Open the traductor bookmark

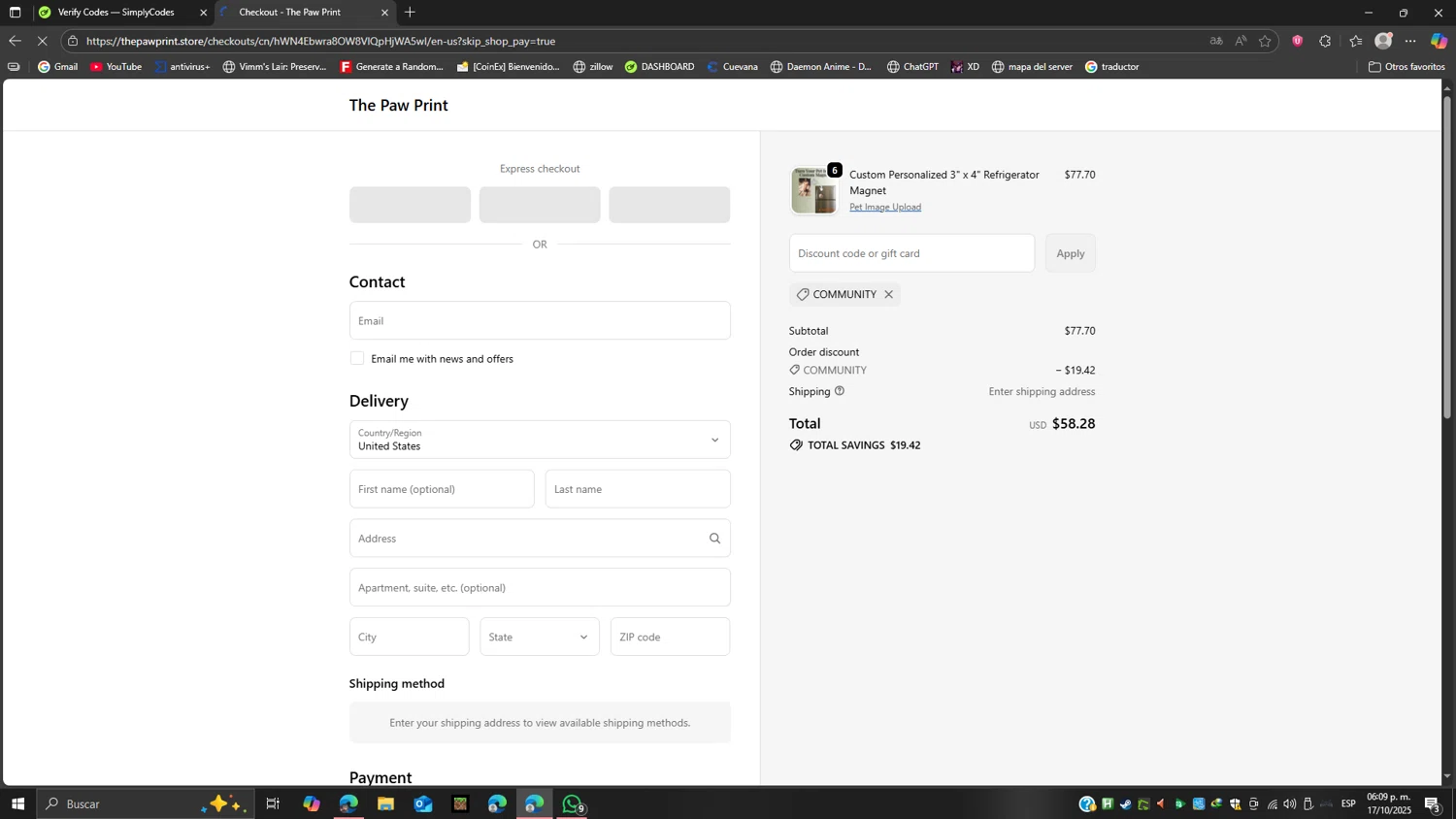click(x=1111, y=67)
